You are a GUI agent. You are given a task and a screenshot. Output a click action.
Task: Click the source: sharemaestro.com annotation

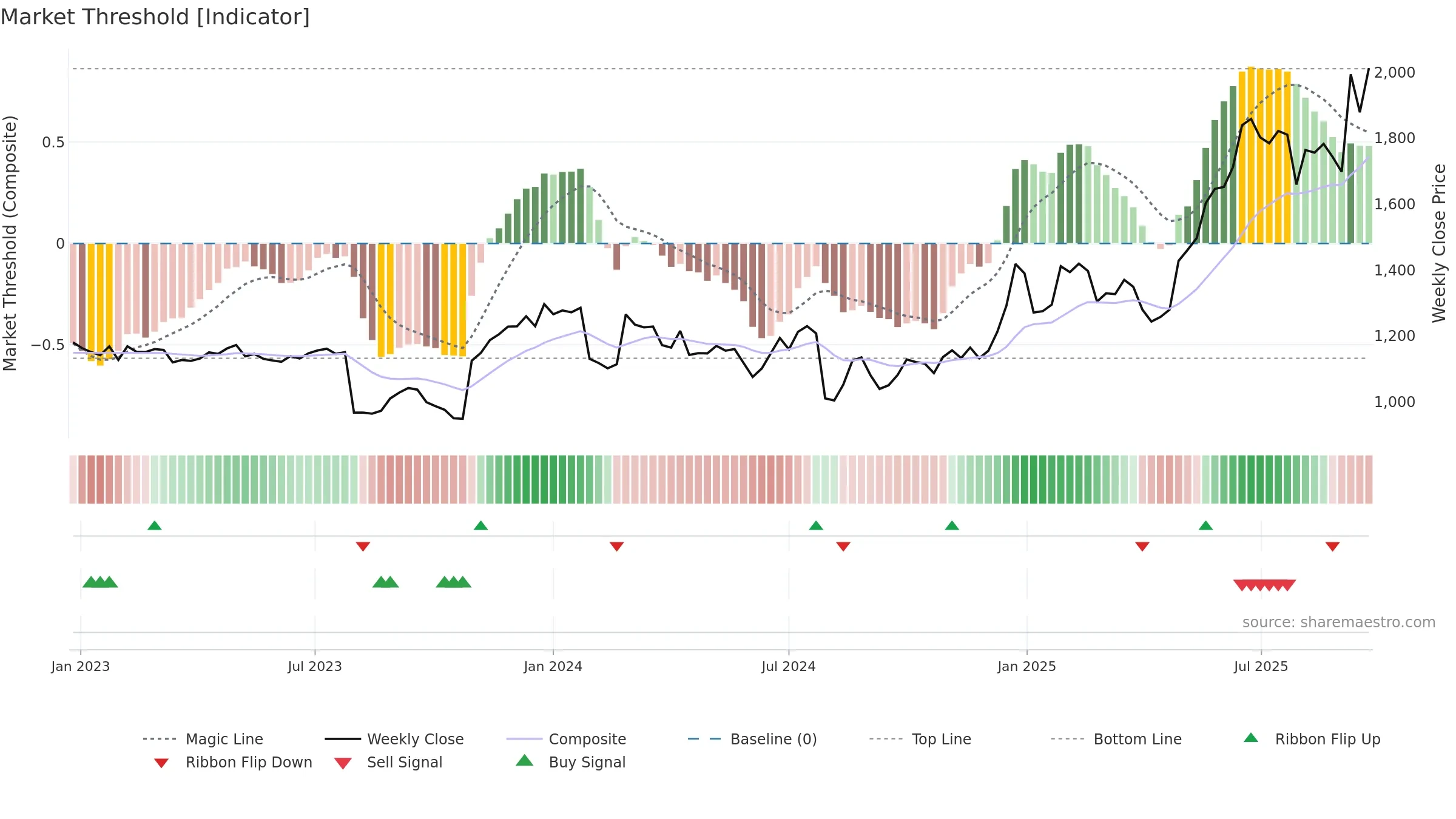pos(1339,622)
